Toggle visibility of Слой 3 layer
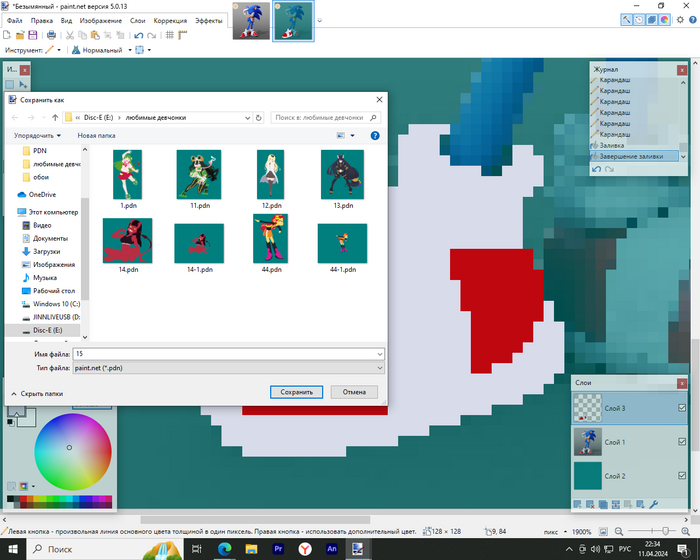The width and height of the screenshot is (700, 560). [682, 407]
